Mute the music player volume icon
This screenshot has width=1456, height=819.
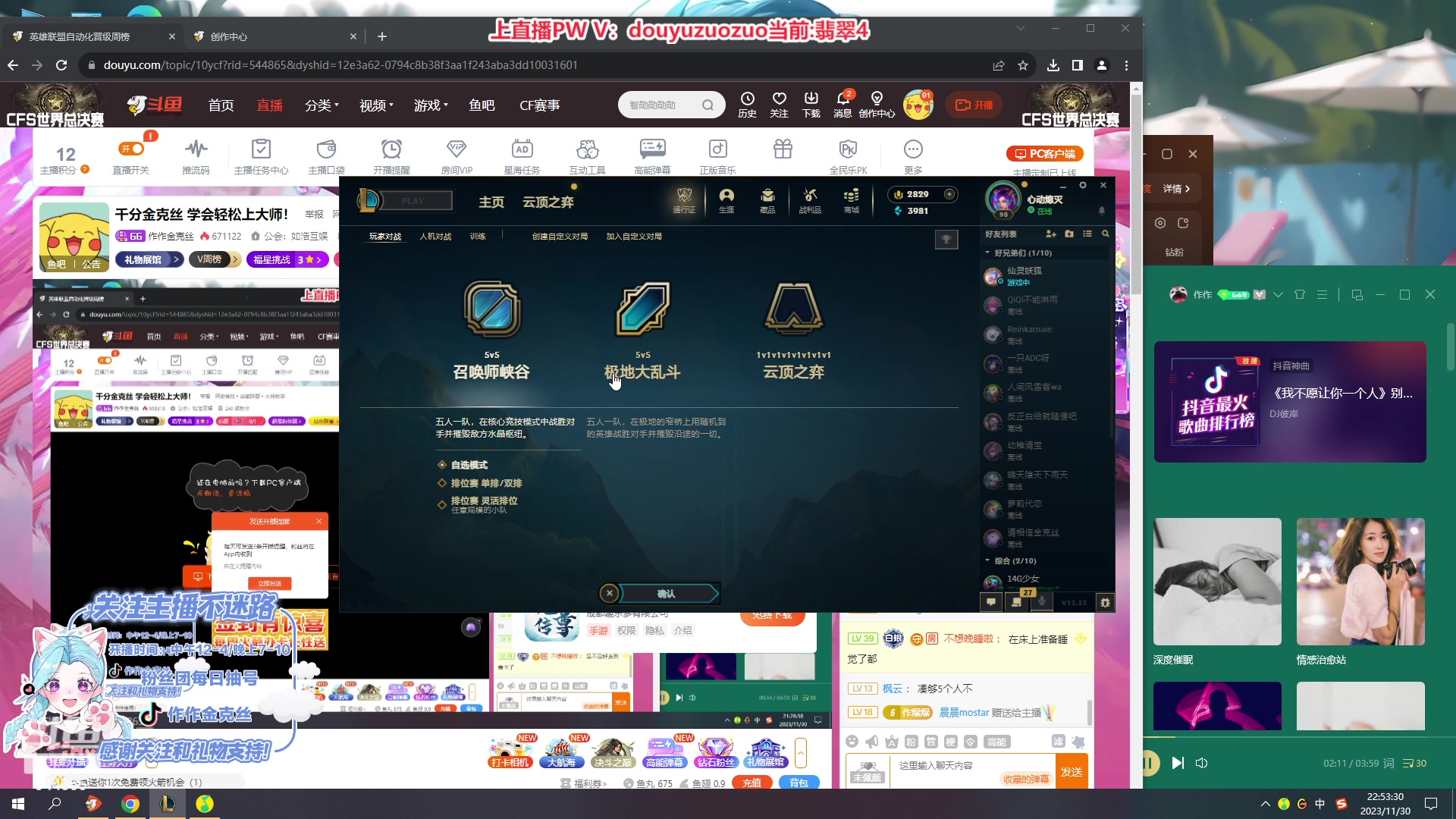[x=1202, y=763]
